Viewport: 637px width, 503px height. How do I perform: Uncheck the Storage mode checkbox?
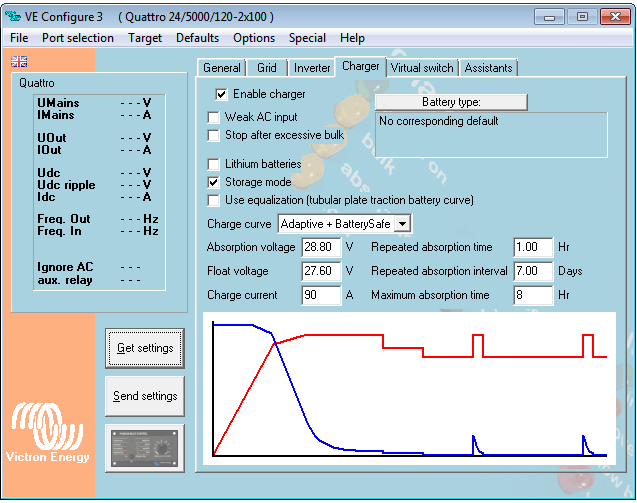pyautogui.click(x=213, y=182)
